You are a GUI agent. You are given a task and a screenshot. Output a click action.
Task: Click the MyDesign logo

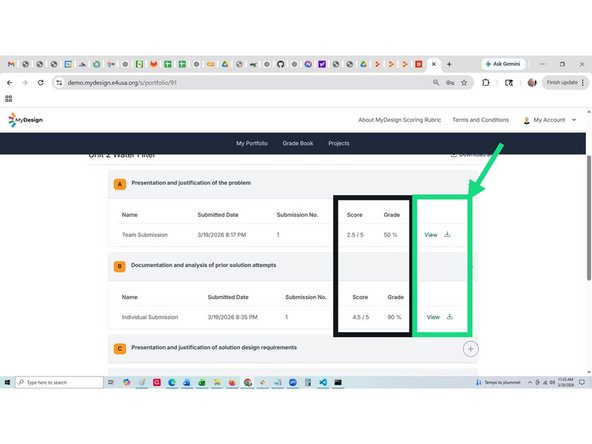(x=25, y=120)
